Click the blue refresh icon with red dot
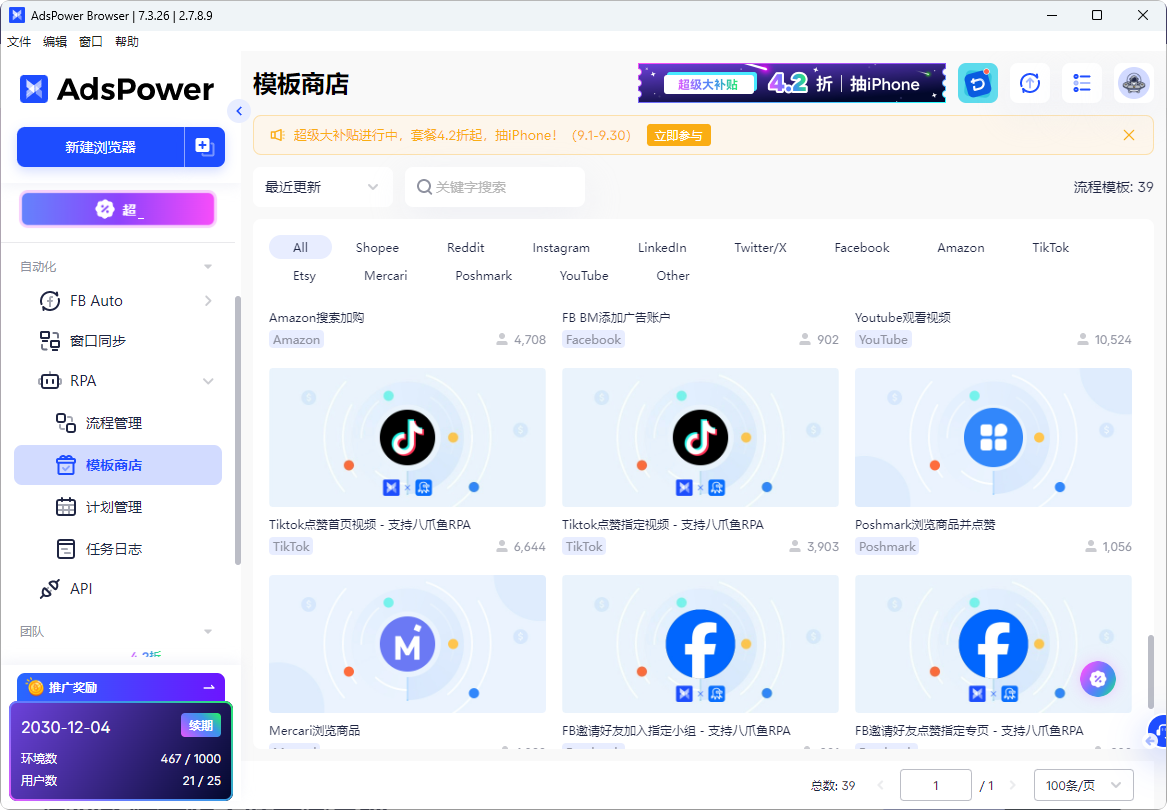1167x810 pixels. pyautogui.click(x=977, y=84)
